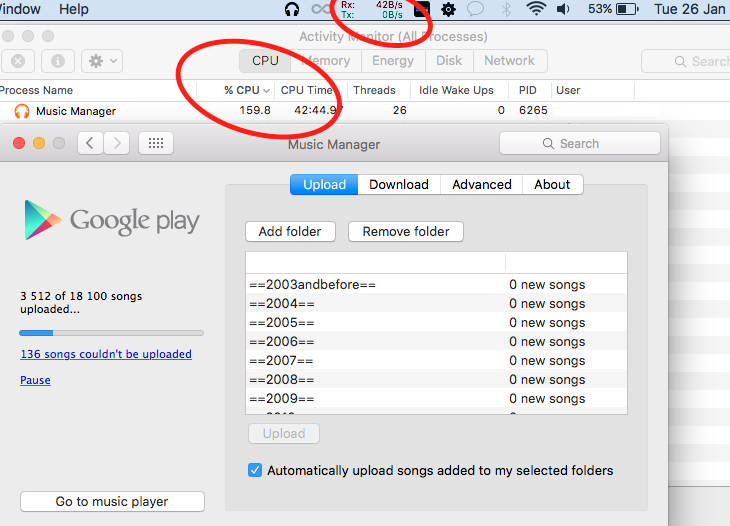Click the volume speaker icon
730x526 pixels.
coord(563,9)
